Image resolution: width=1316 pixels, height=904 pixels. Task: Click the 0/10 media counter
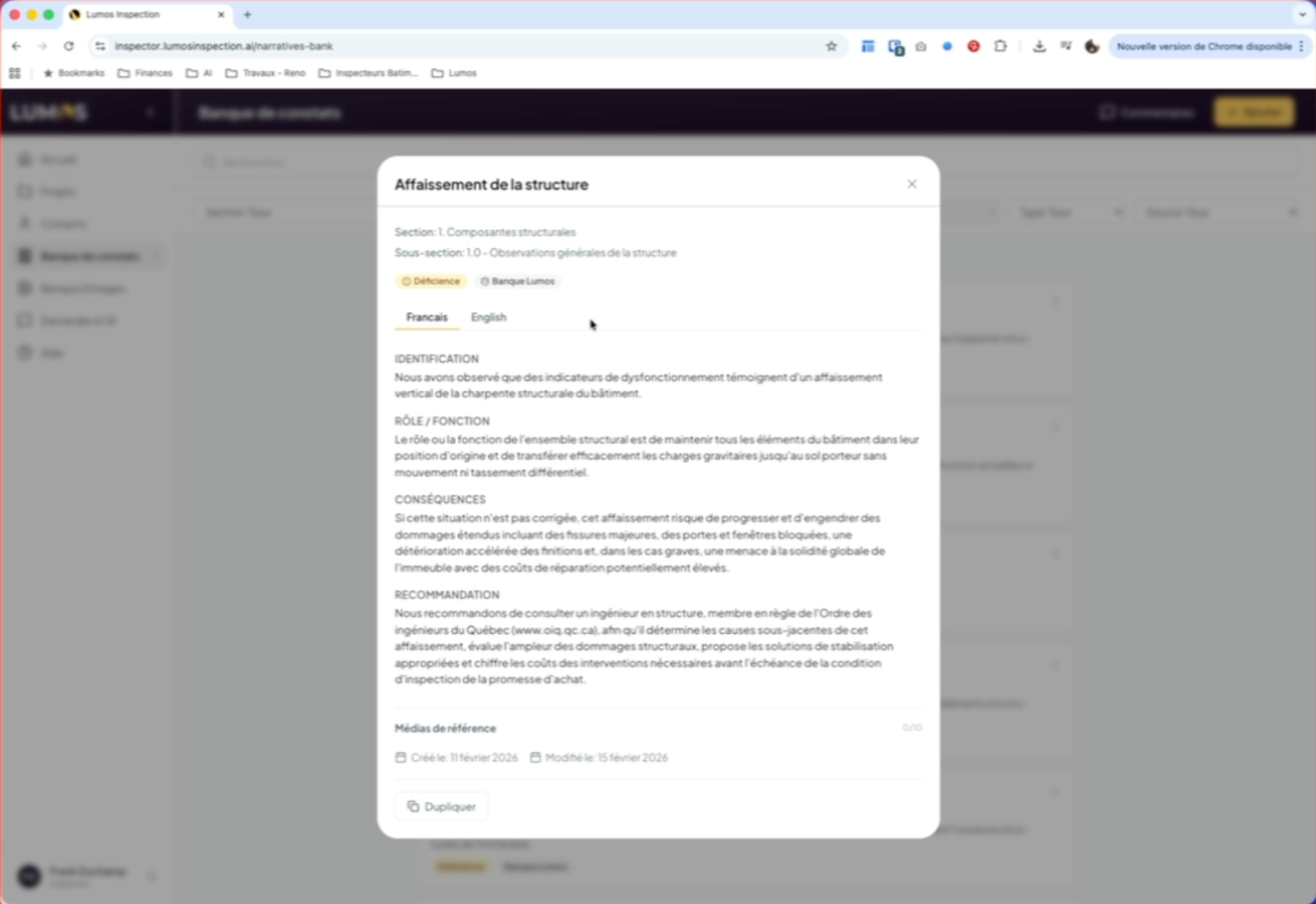[912, 728]
